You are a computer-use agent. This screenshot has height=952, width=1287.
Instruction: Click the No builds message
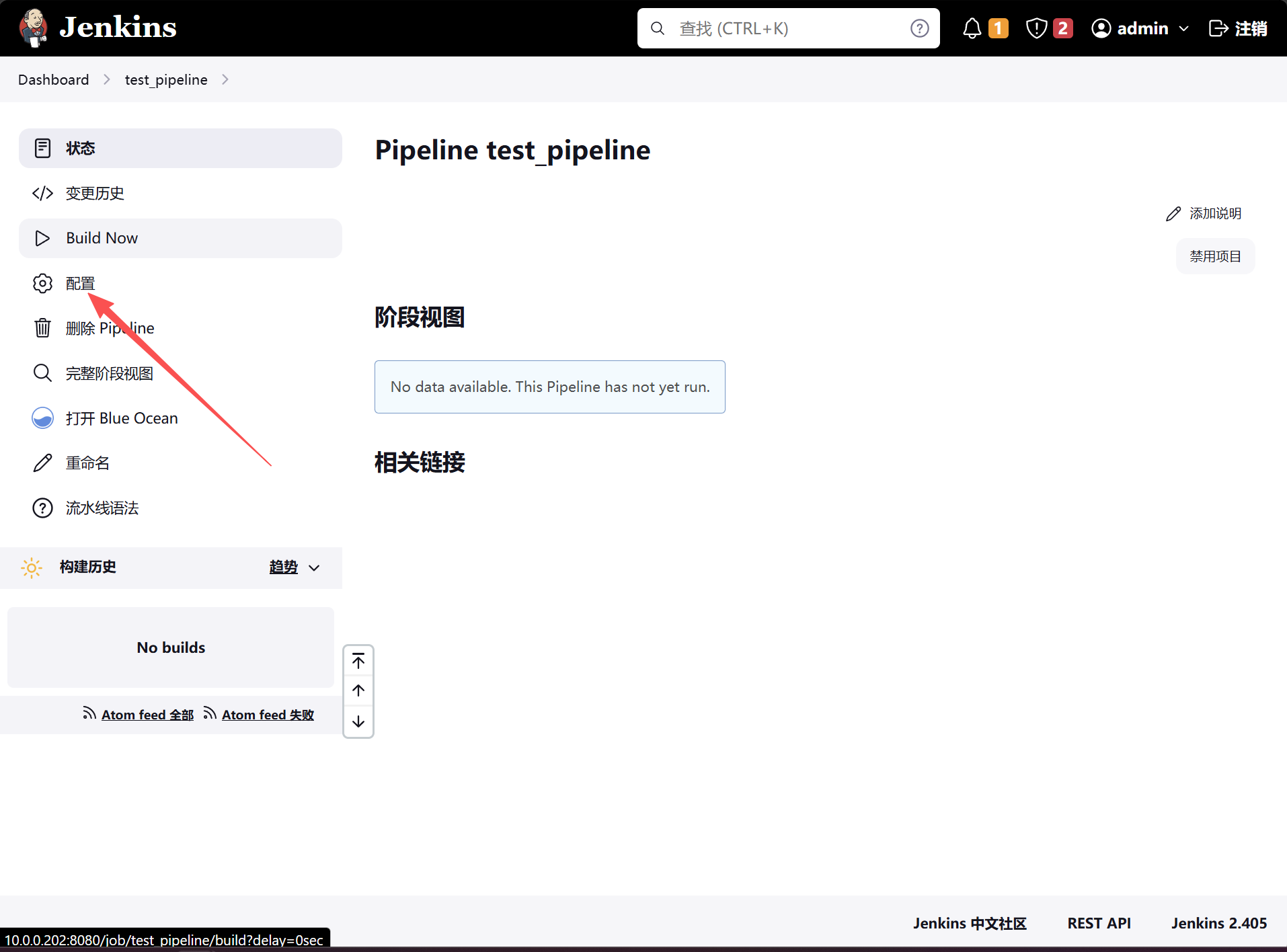pos(171,647)
